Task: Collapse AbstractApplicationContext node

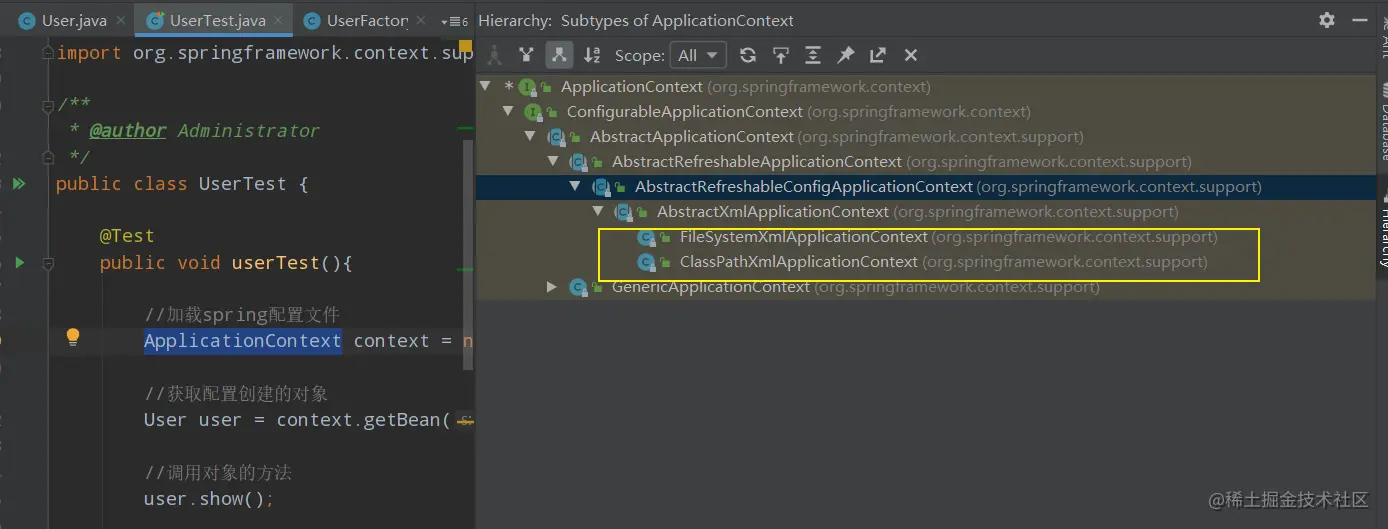Action: tap(531, 136)
